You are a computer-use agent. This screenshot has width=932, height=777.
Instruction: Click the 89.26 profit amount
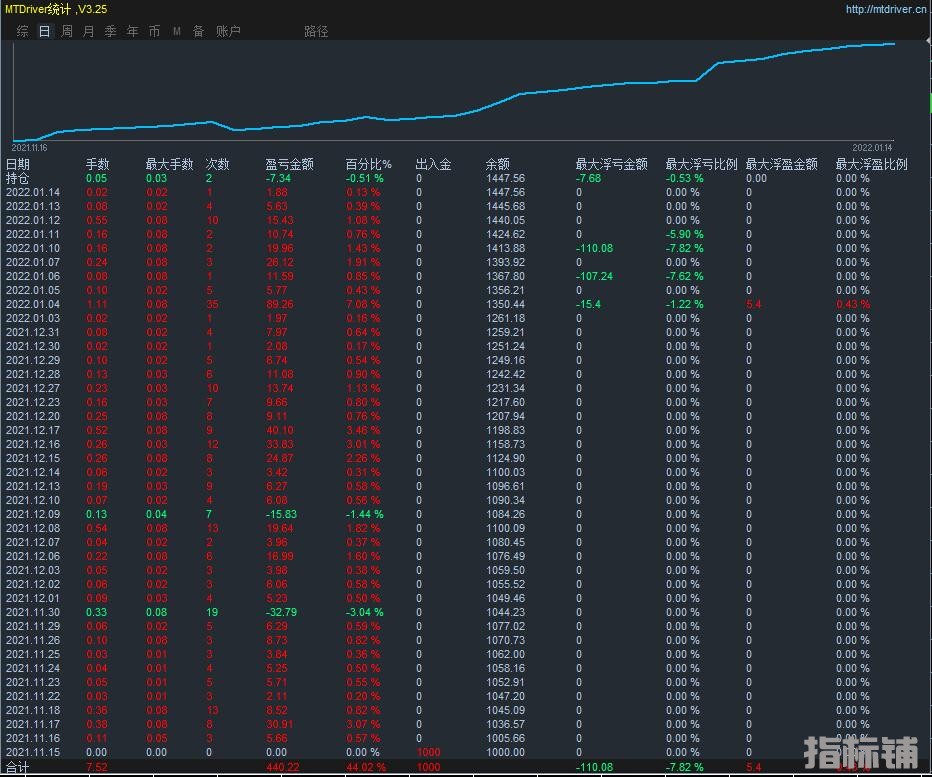tap(280, 304)
